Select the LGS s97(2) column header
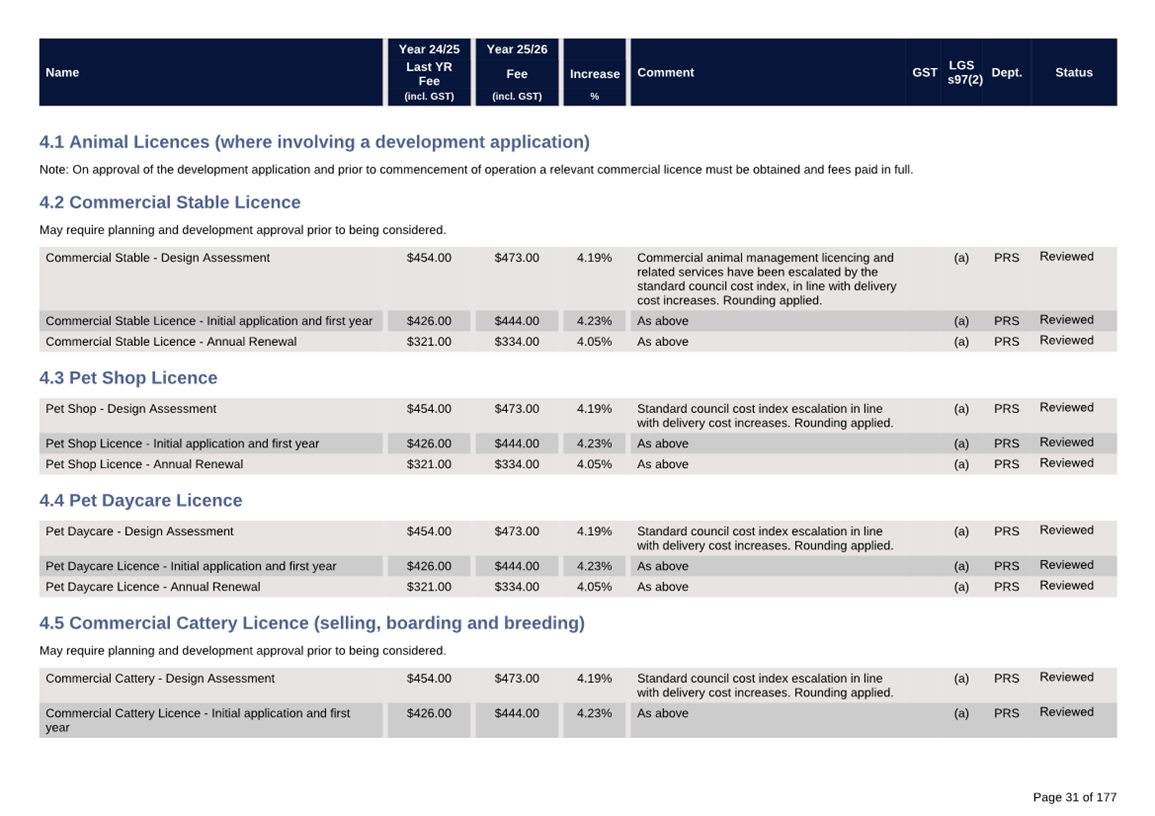 [x=964, y=72]
